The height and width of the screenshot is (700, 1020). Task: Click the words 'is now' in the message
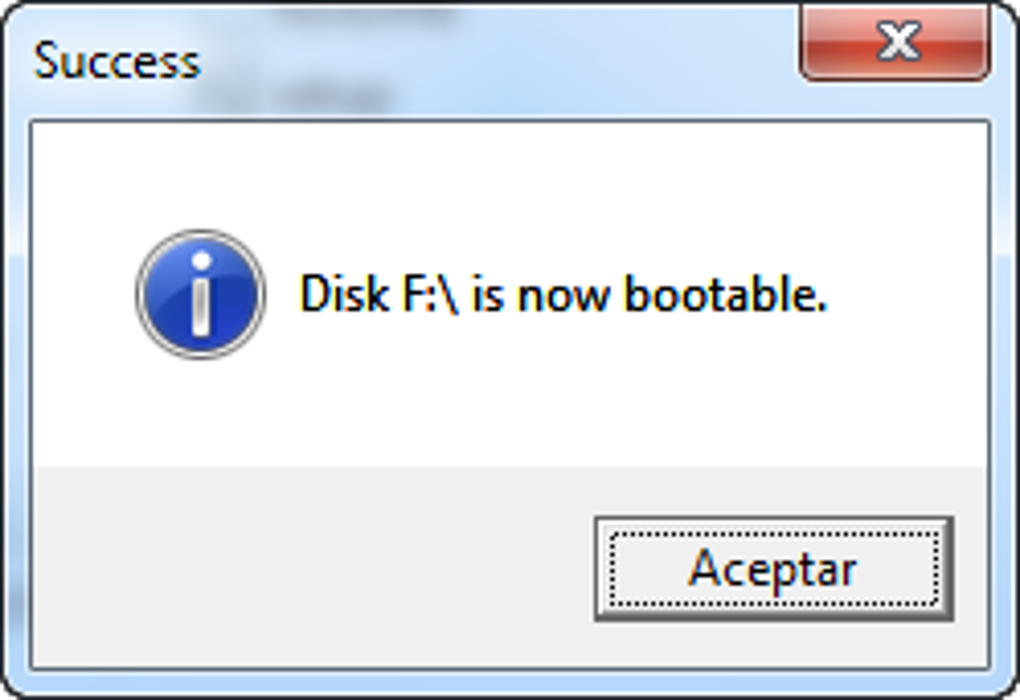coord(541,294)
